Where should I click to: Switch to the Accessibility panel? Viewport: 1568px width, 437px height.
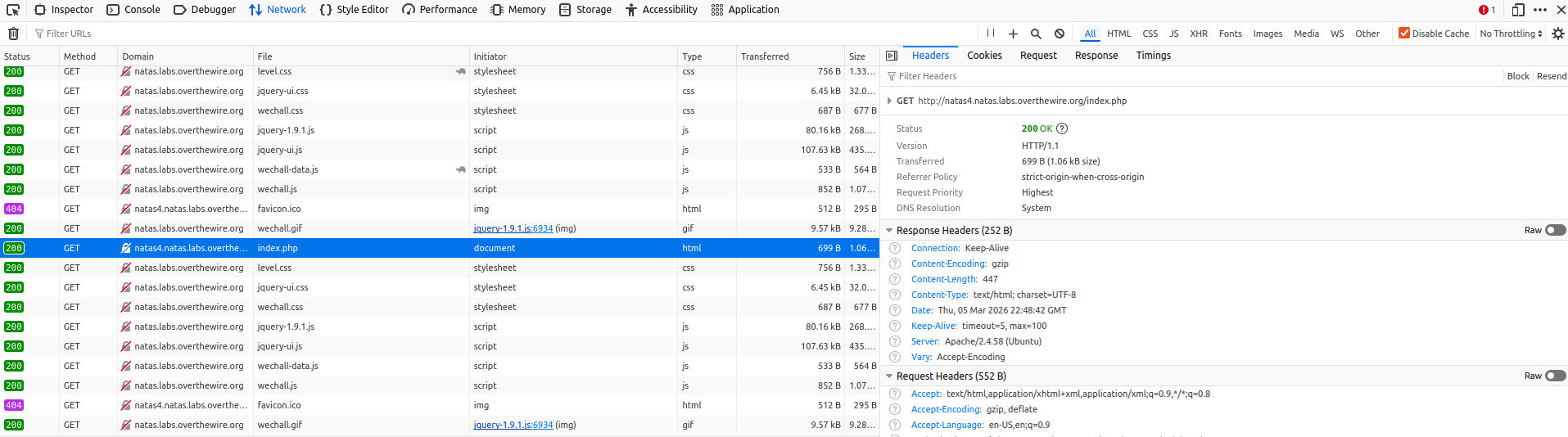[x=662, y=10]
